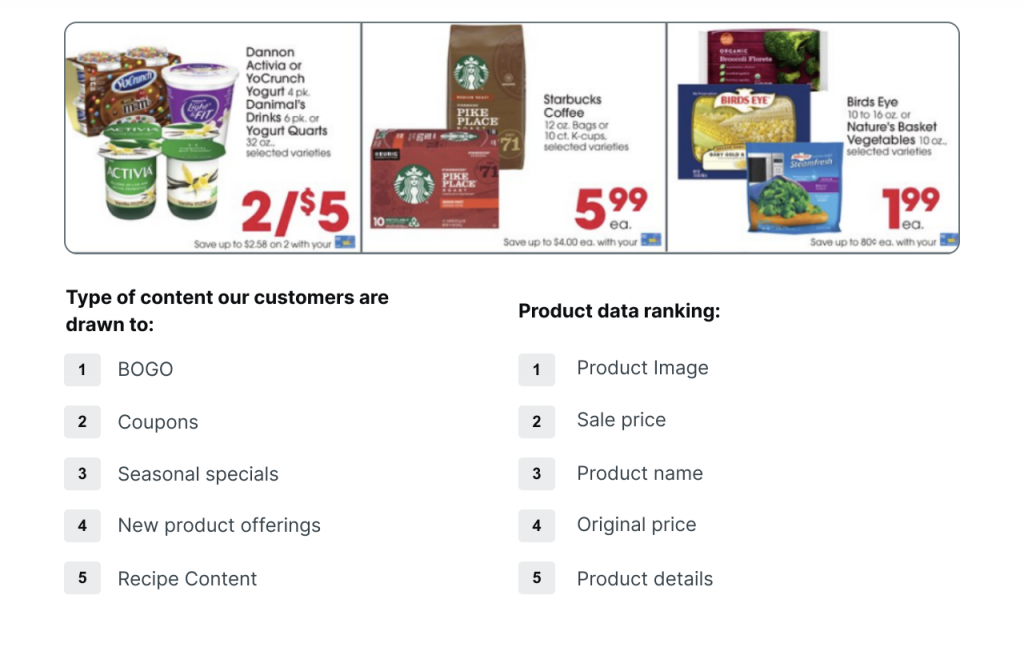Screen dimensions: 1024x647
Task: Click the Product name ranking item
Action: 639,473
